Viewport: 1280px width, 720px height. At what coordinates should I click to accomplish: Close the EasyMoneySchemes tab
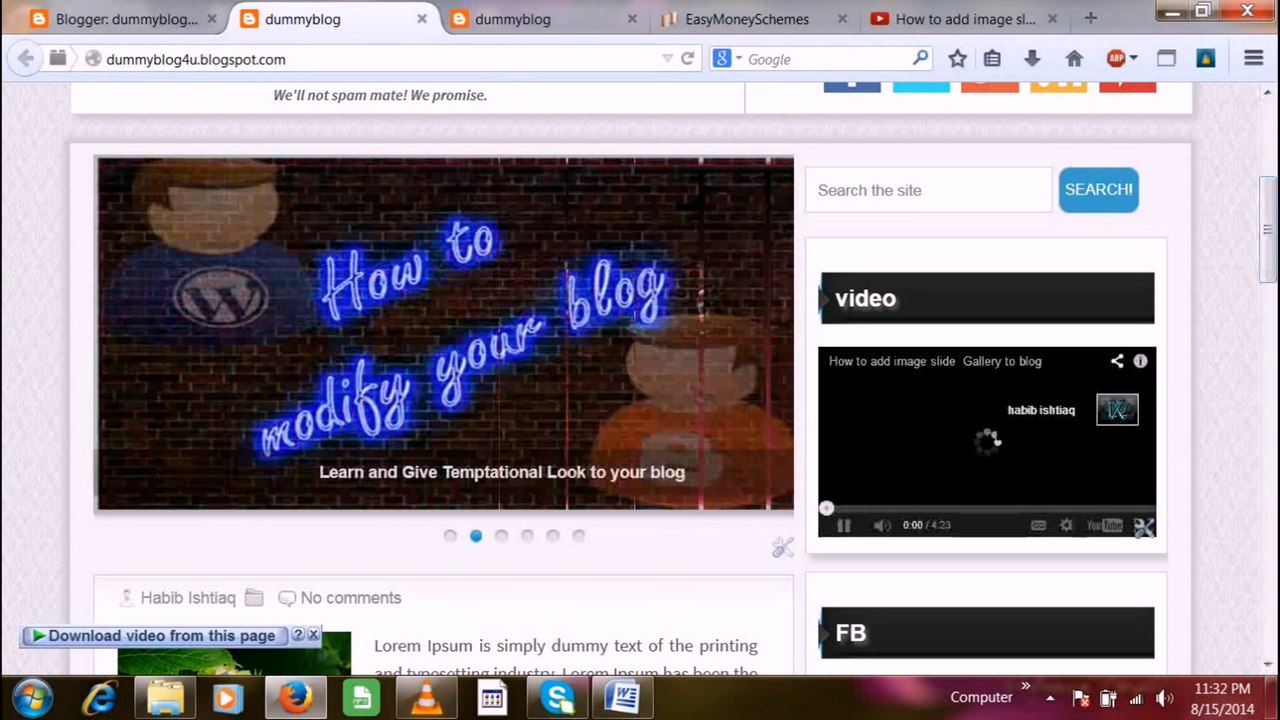(842, 18)
